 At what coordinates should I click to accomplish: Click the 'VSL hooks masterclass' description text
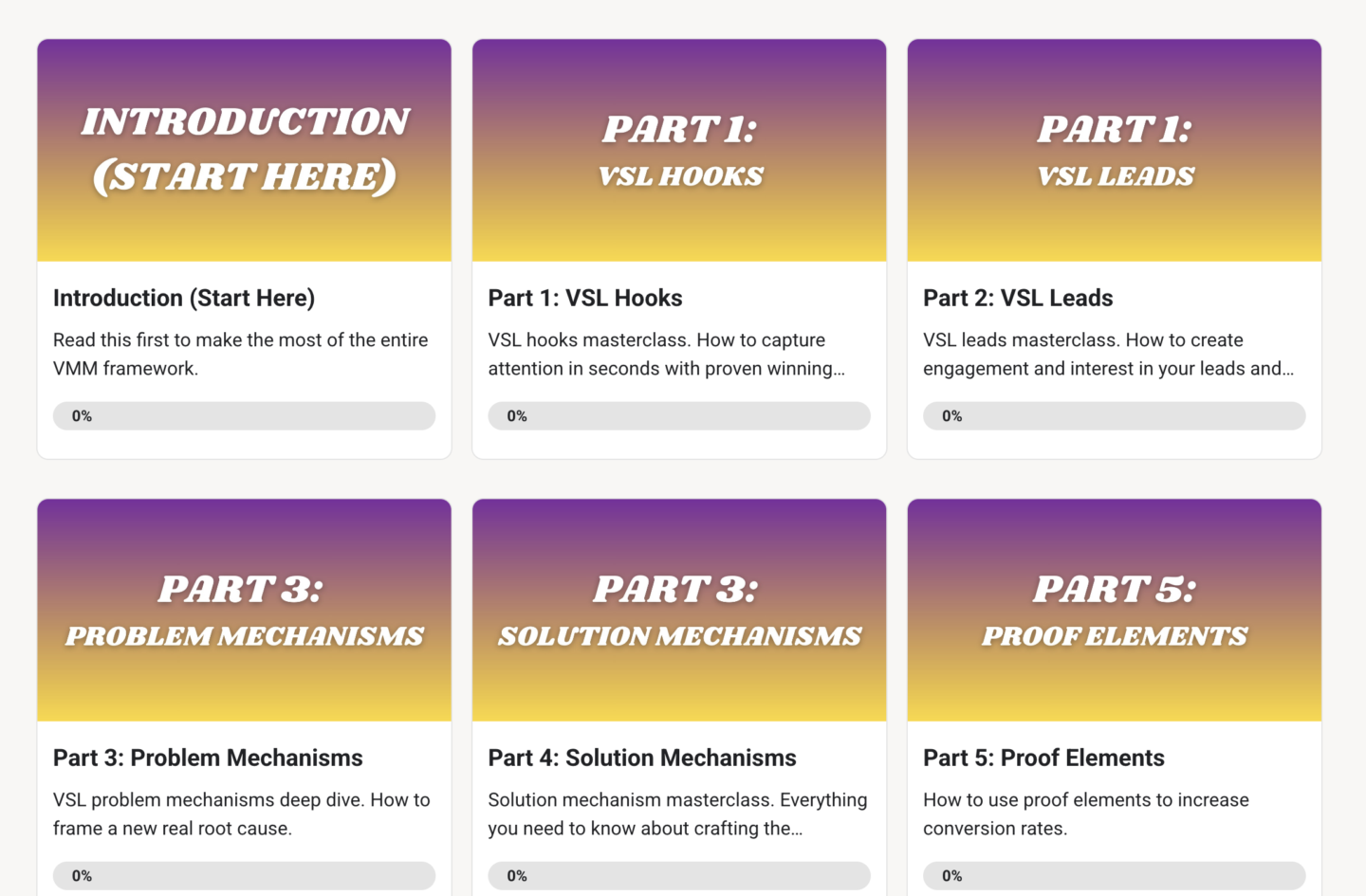click(x=667, y=354)
